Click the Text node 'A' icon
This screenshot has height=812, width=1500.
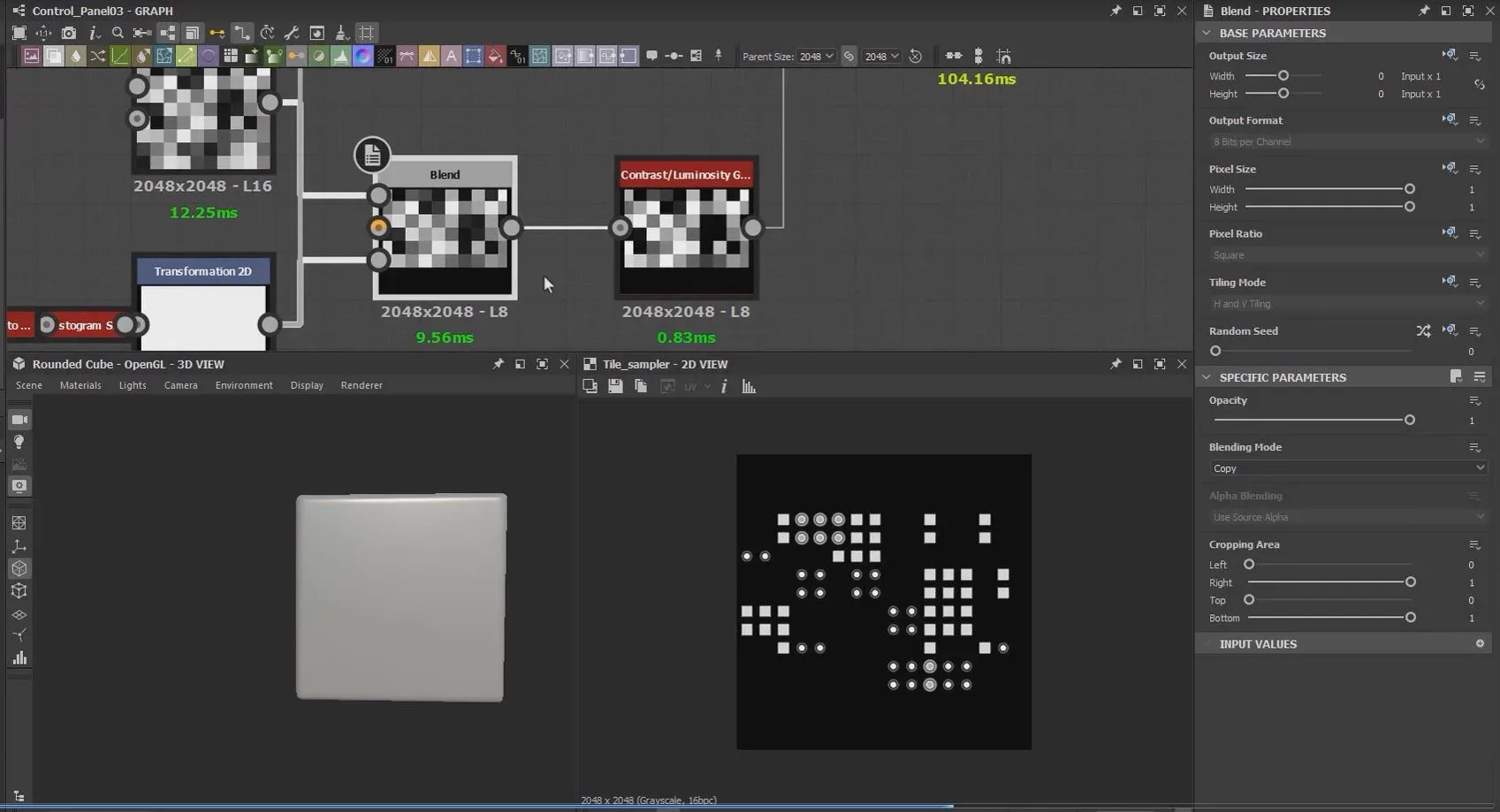451,57
